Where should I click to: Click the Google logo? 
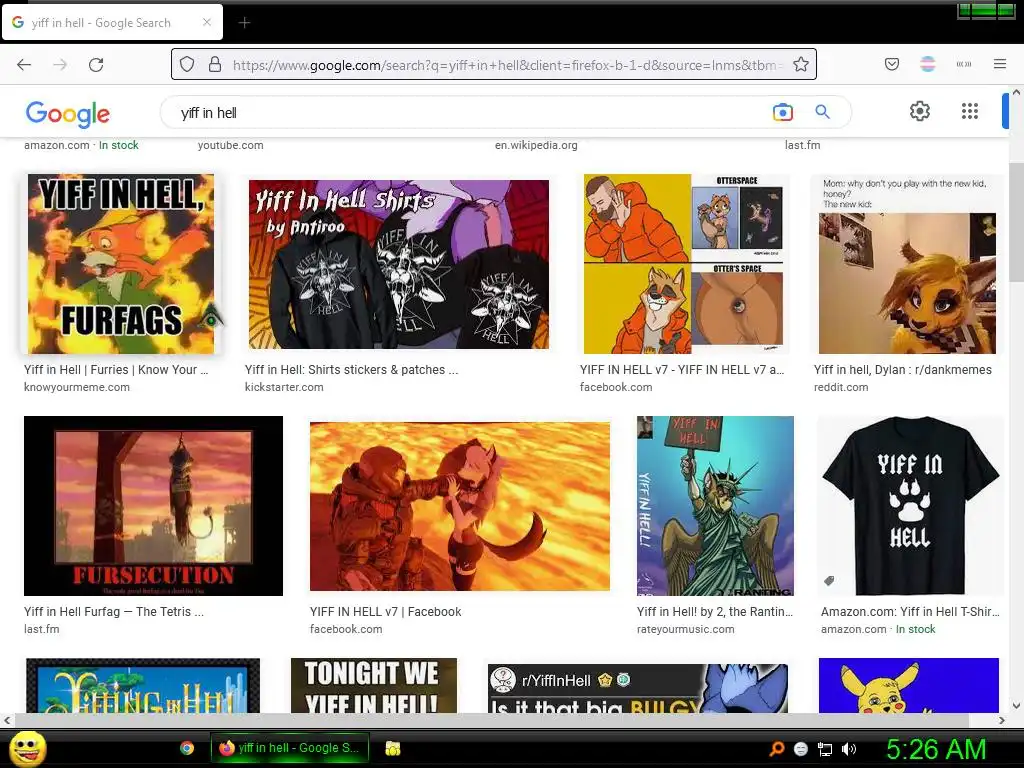67,114
